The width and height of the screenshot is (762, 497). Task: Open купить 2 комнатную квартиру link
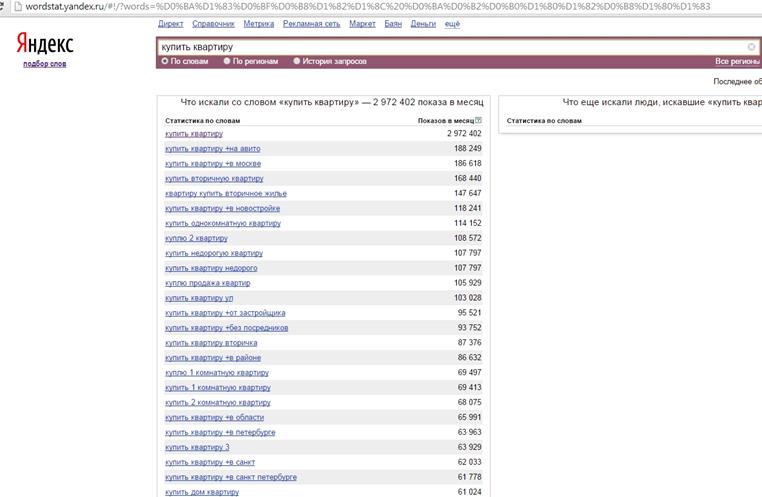pos(218,403)
